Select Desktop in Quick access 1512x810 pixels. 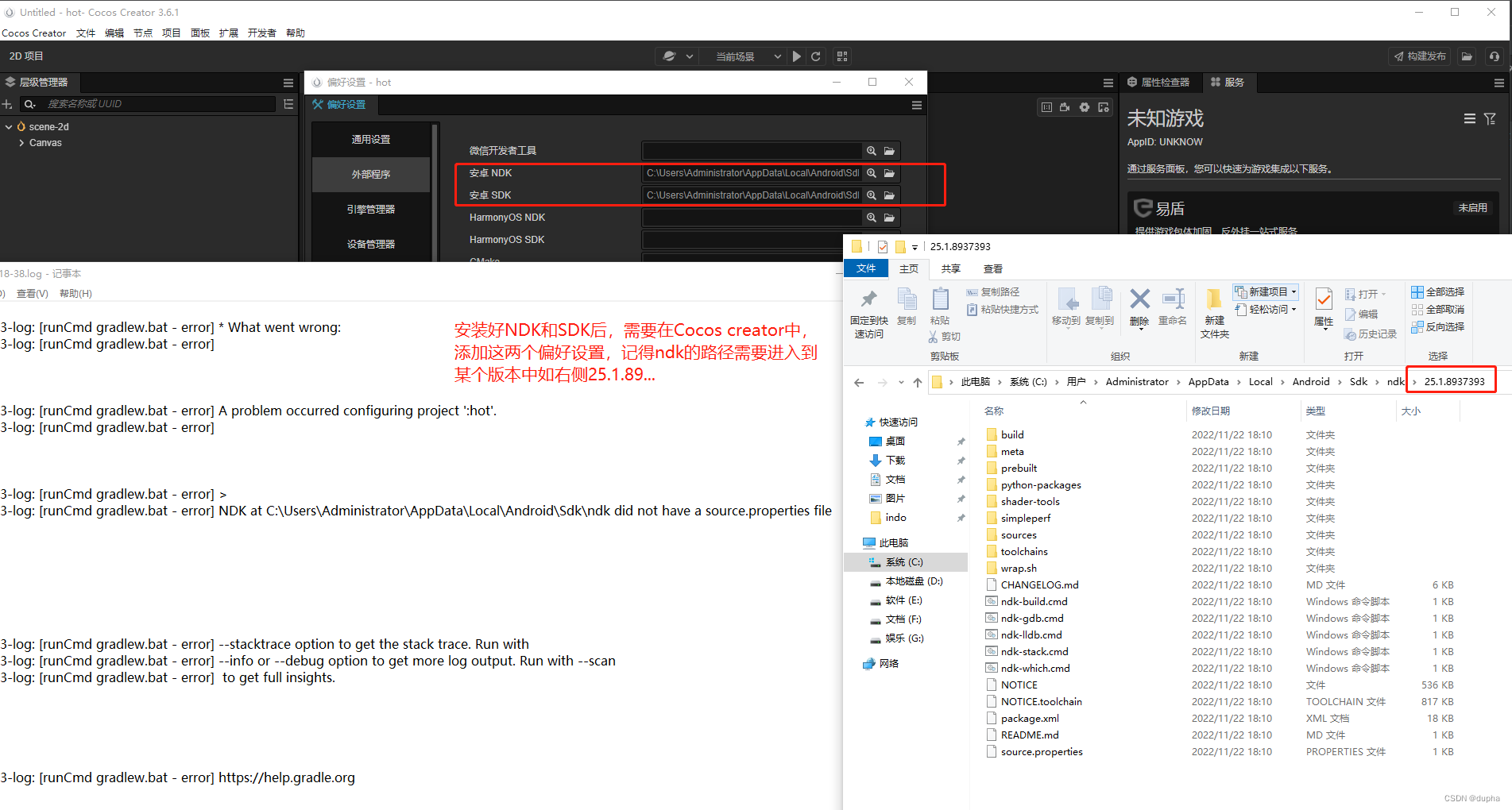[895, 442]
